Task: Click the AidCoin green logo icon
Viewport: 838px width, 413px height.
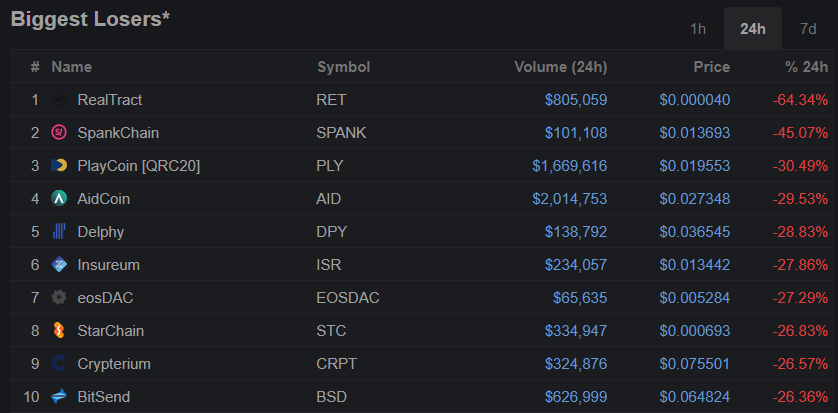Action: 60,199
